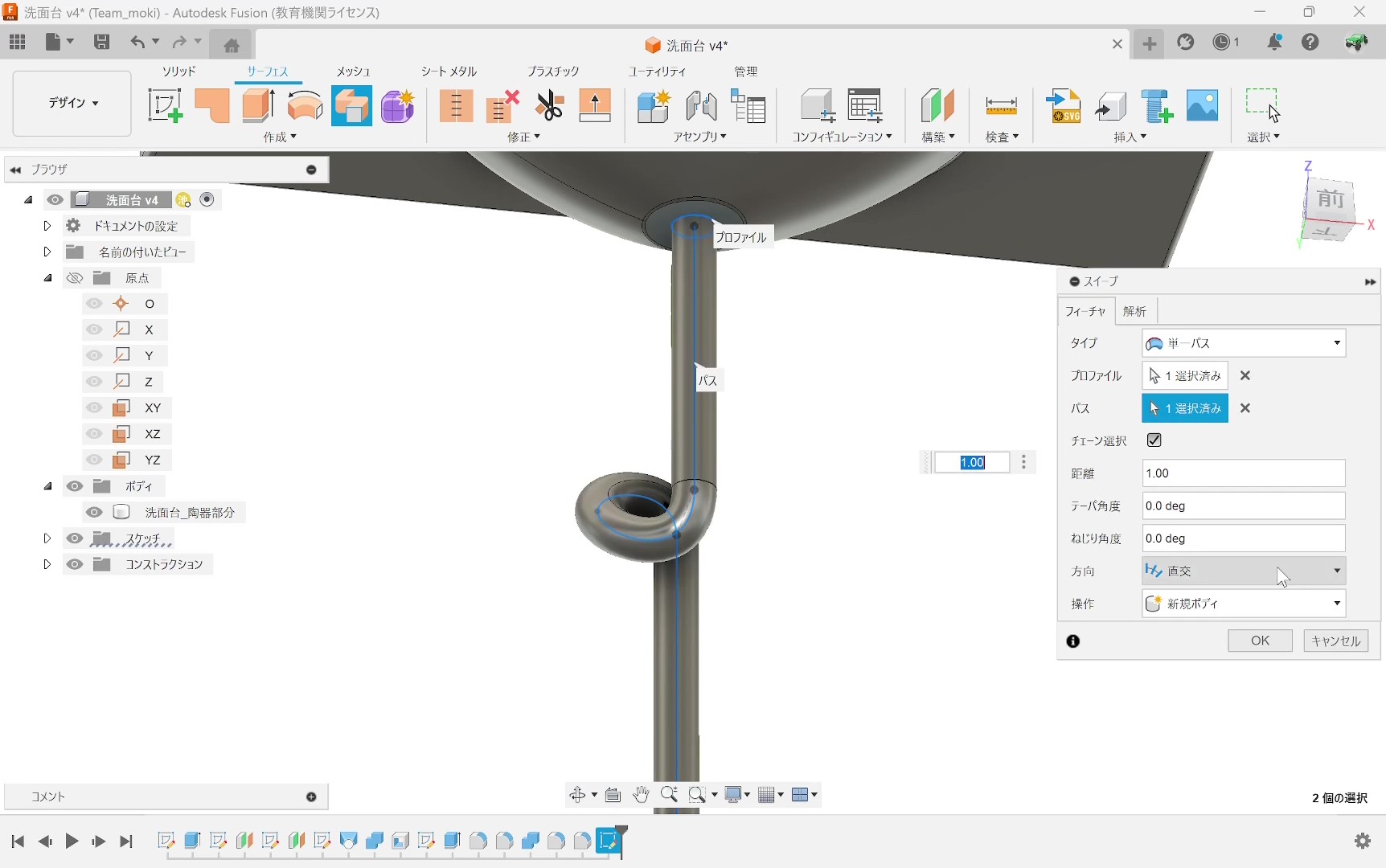Select the Trim scissors tool icon
Viewport: 1386px width, 868px height.
click(550, 106)
